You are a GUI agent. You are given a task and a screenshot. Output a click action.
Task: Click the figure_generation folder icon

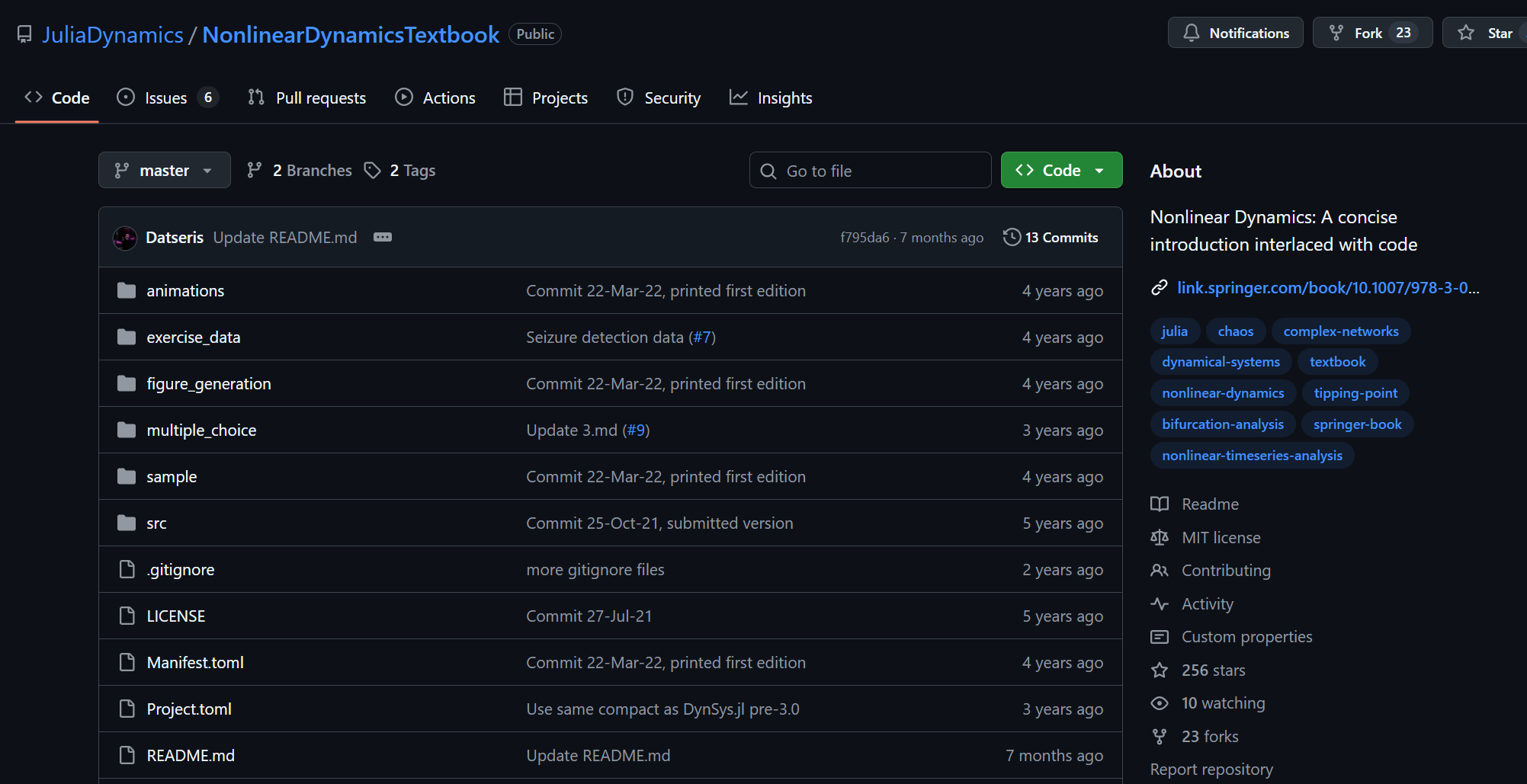coord(127,383)
